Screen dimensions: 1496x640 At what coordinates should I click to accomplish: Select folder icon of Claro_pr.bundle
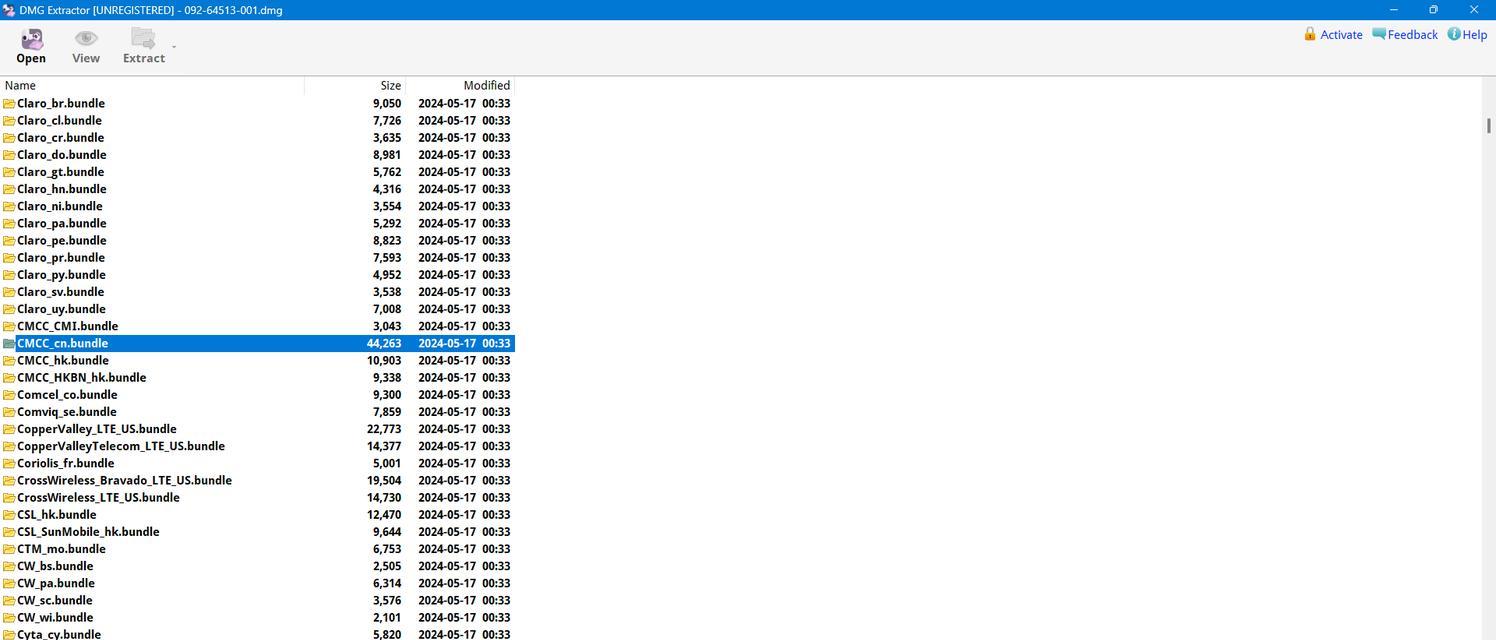pyautogui.click(x=9, y=257)
